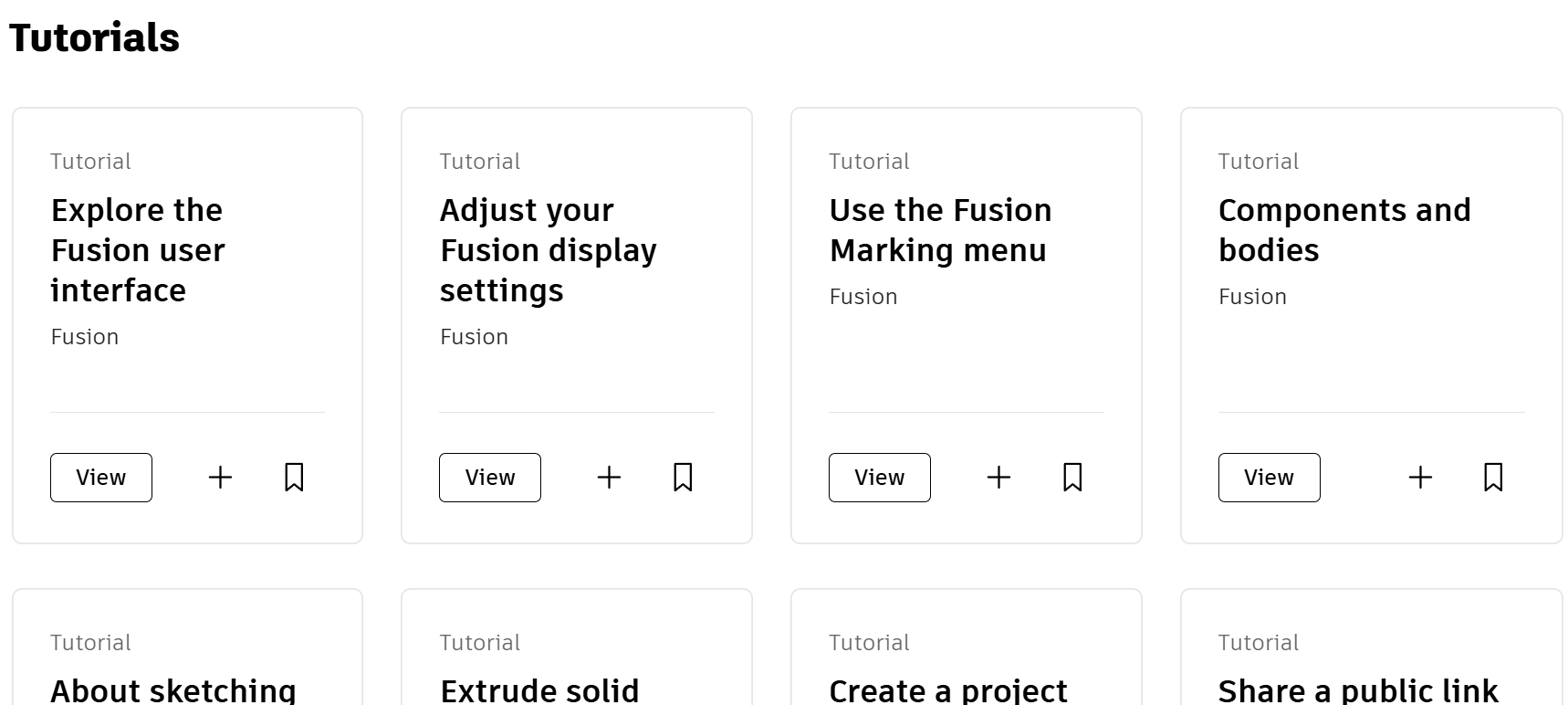1568x705 pixels.
Task: Open the Extrude solid tutorial title
Action: click(539, 690)
